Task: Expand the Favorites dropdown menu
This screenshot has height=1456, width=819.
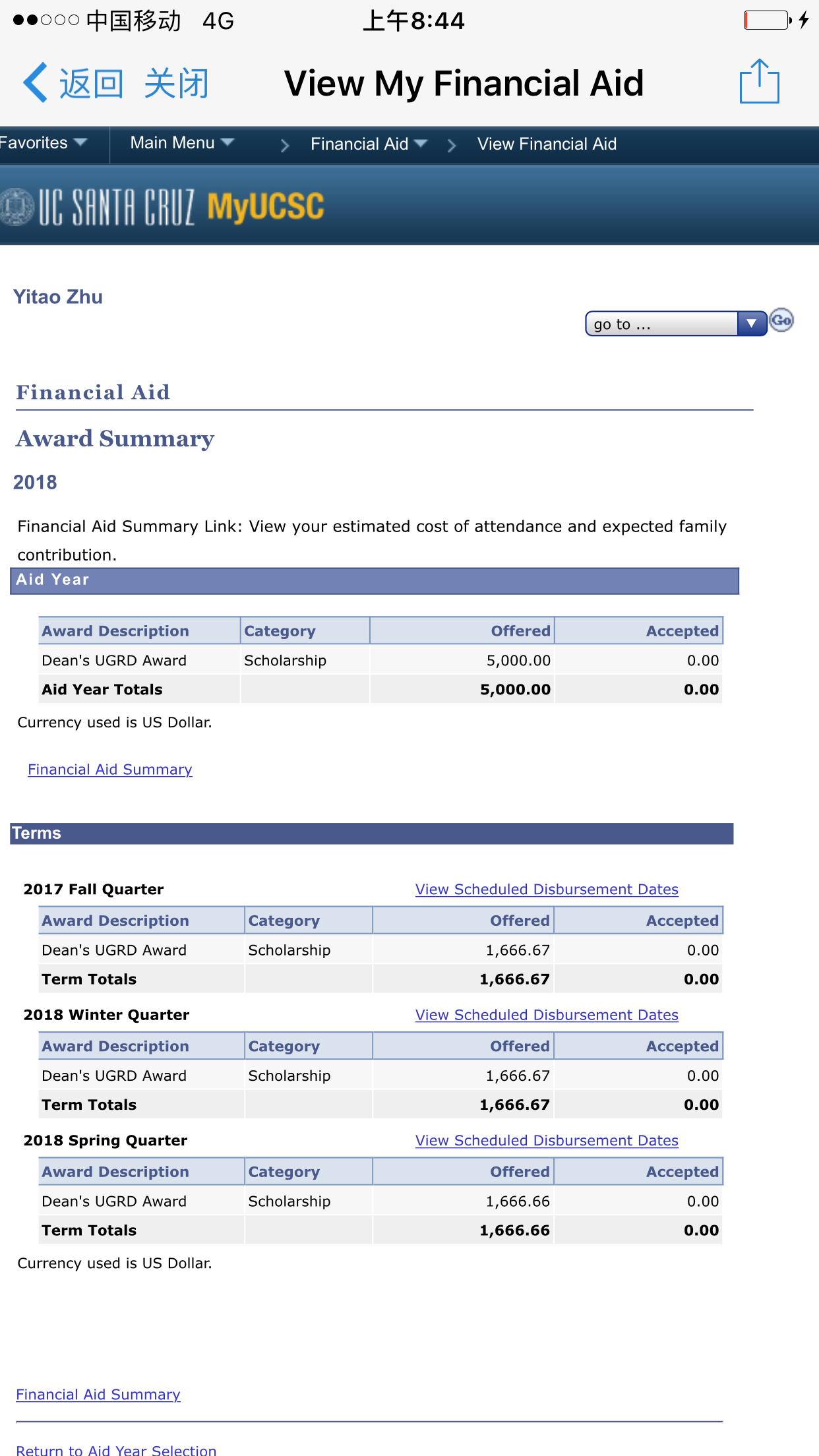Action: (x=43, y=143)
